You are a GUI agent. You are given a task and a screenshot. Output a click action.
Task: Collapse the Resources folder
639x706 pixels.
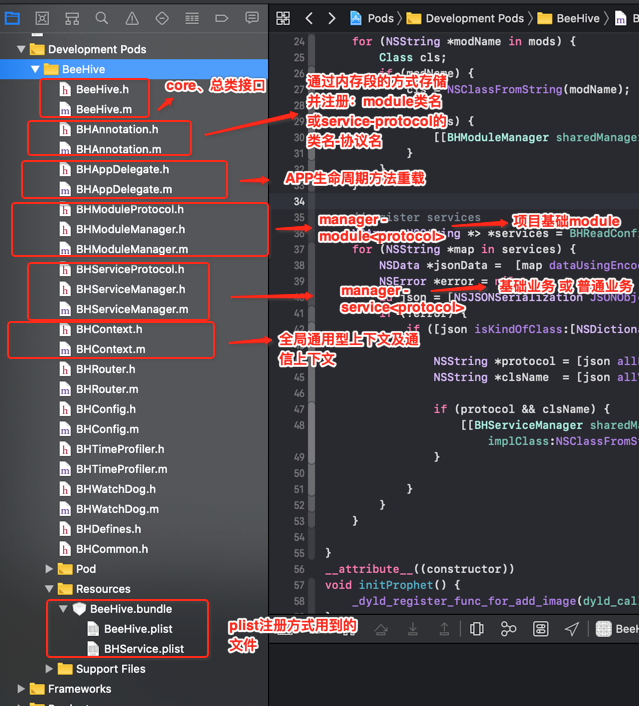coord(50,589)
